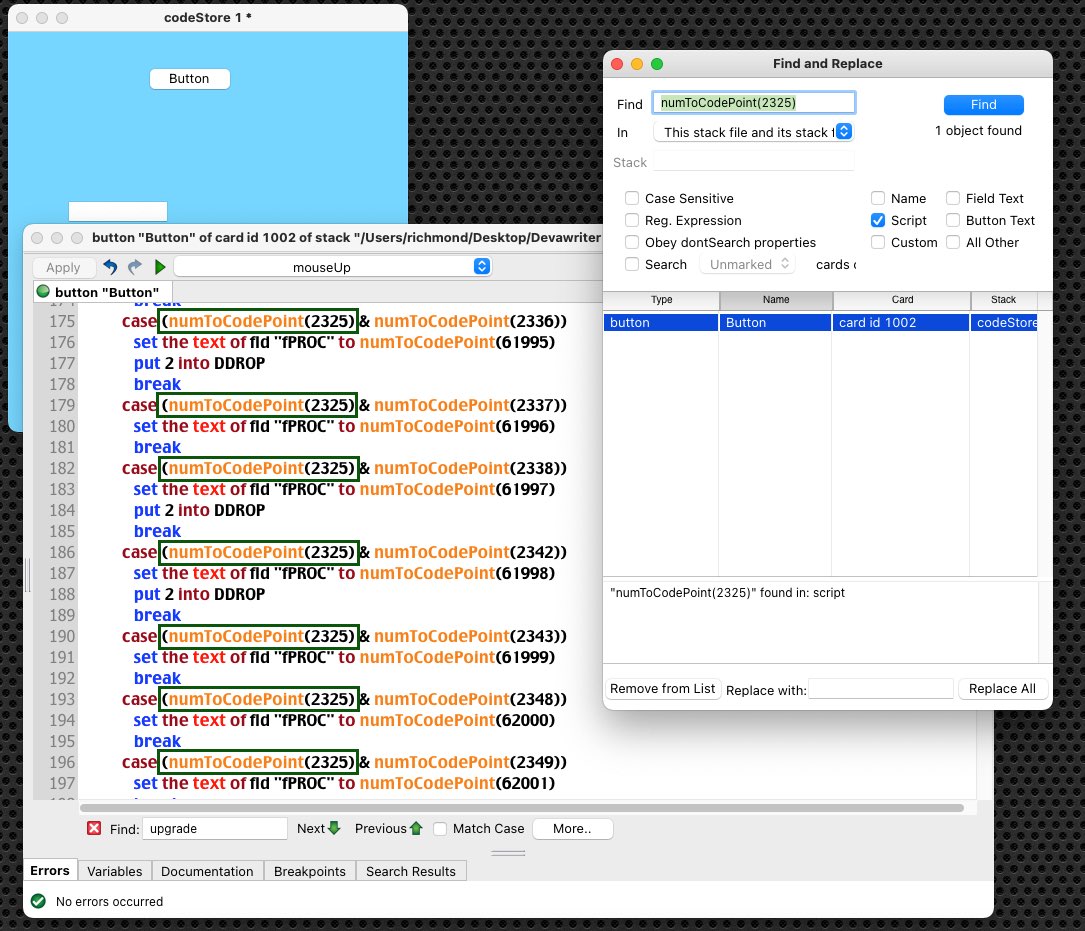The height and width of the screenshot is (931, 1085).
Task: Click the Next green down arrow
Action: pyautogui.click(x=334, y=828)
